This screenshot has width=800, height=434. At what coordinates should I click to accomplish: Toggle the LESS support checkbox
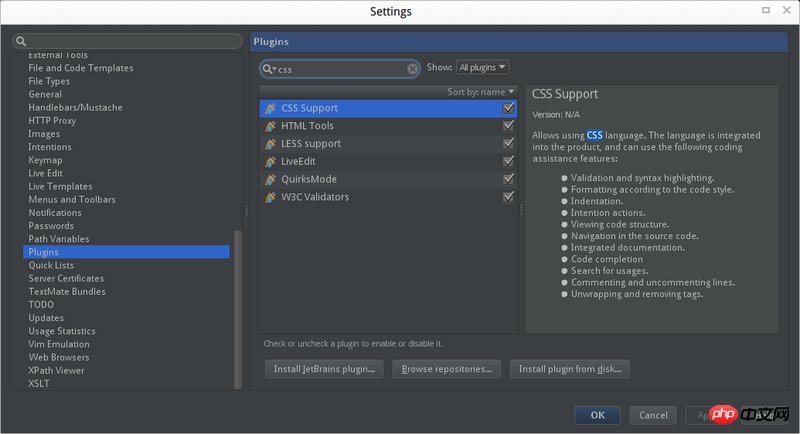click(x=508, y=143)
